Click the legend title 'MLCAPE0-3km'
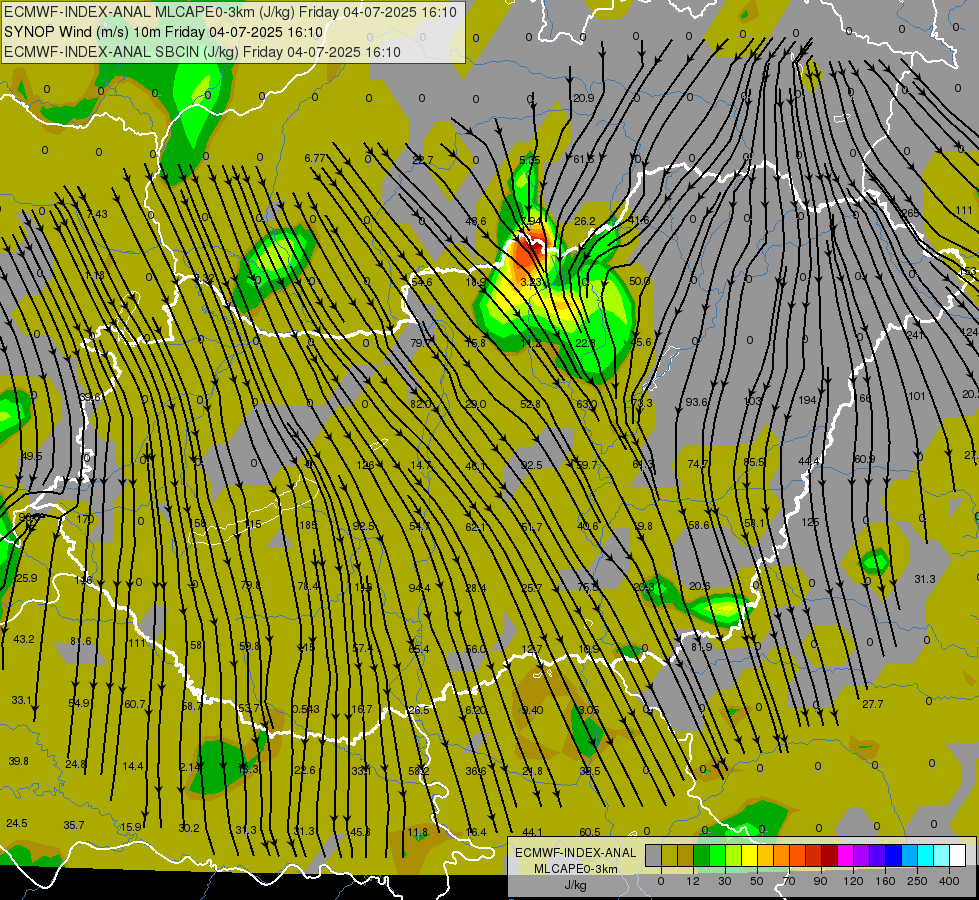The height and width of the screenshot is (900, 979). (575, 869)
